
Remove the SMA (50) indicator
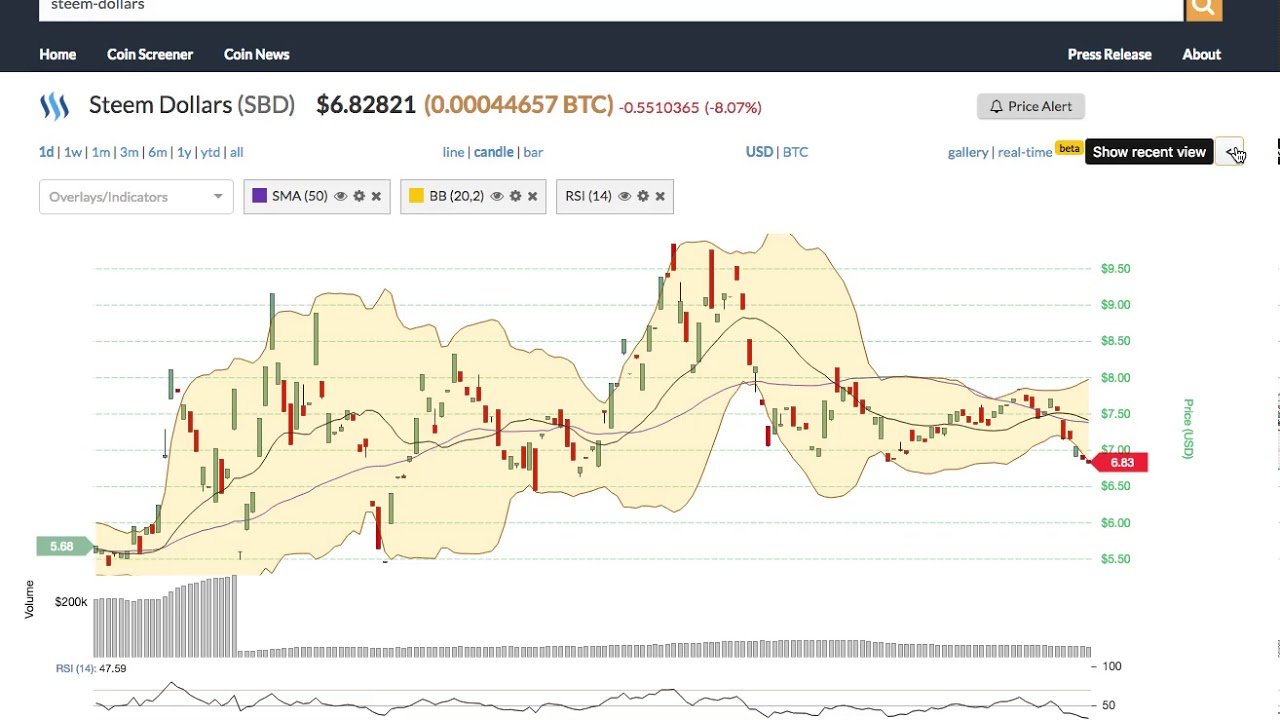tap(376, 196)
